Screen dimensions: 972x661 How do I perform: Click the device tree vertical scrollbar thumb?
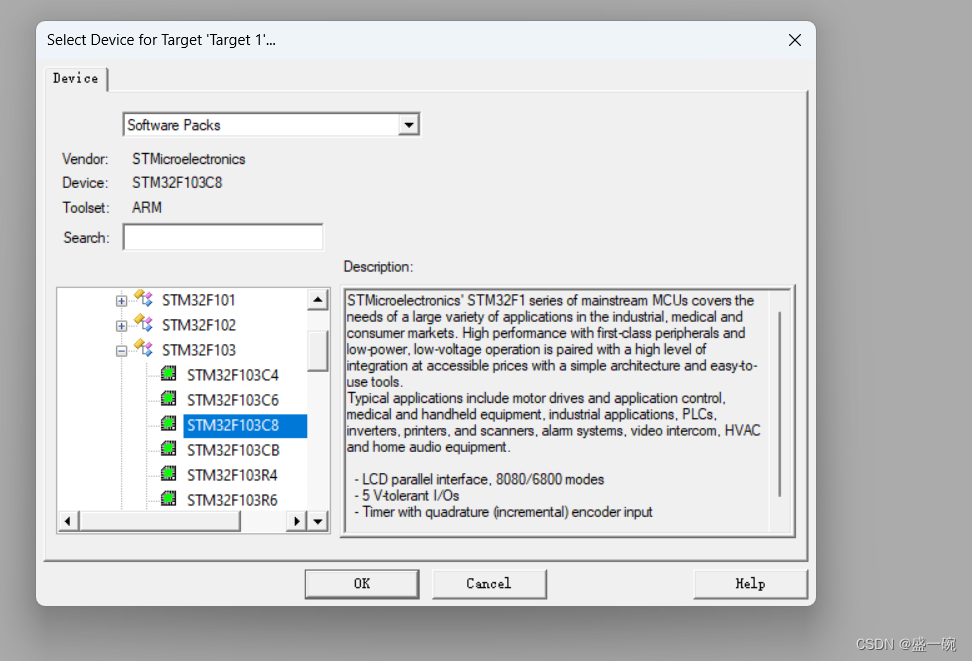click(318, 351)
